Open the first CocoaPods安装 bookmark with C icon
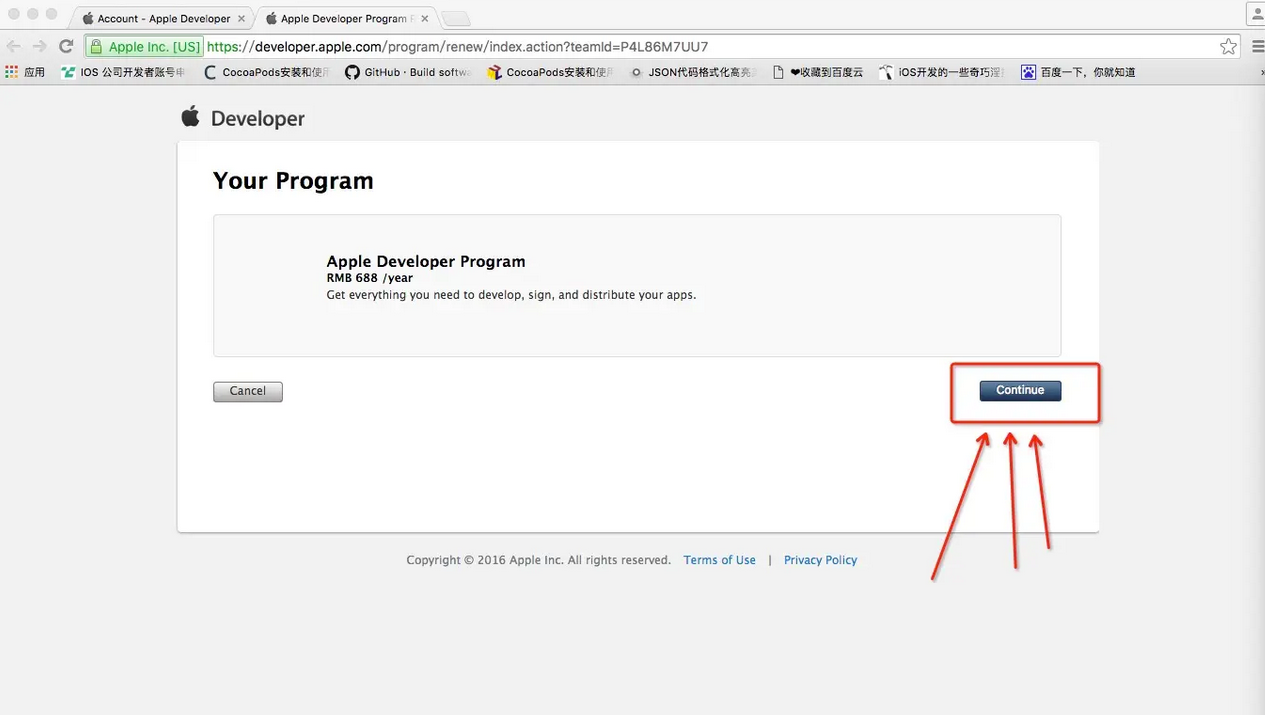 tap(266, 72)
